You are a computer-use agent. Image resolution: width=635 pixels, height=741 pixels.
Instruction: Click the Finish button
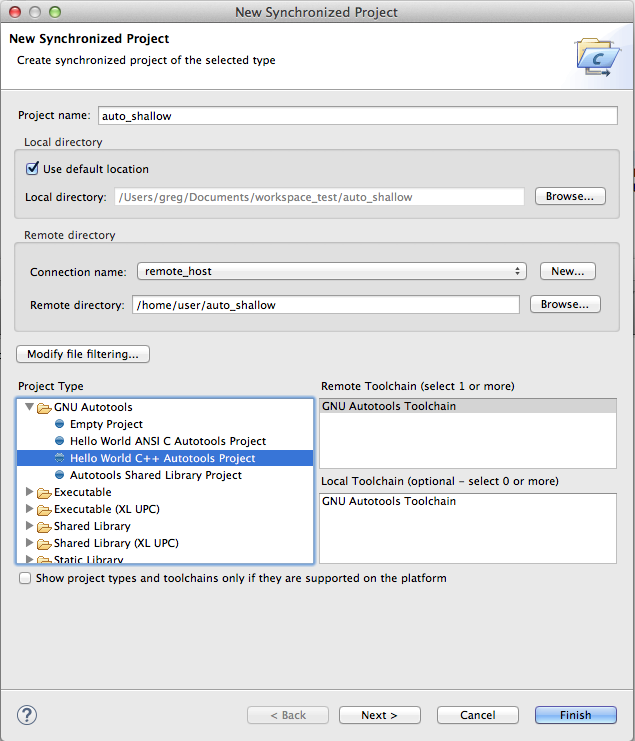click(575, 715)
